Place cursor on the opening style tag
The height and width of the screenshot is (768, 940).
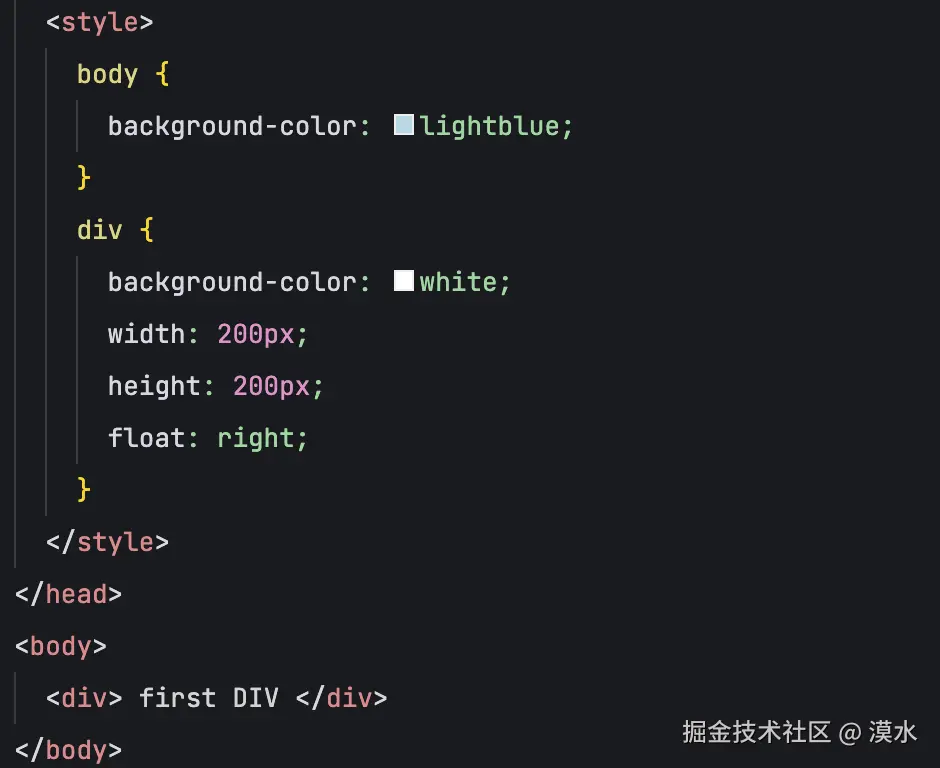[100, 23]
